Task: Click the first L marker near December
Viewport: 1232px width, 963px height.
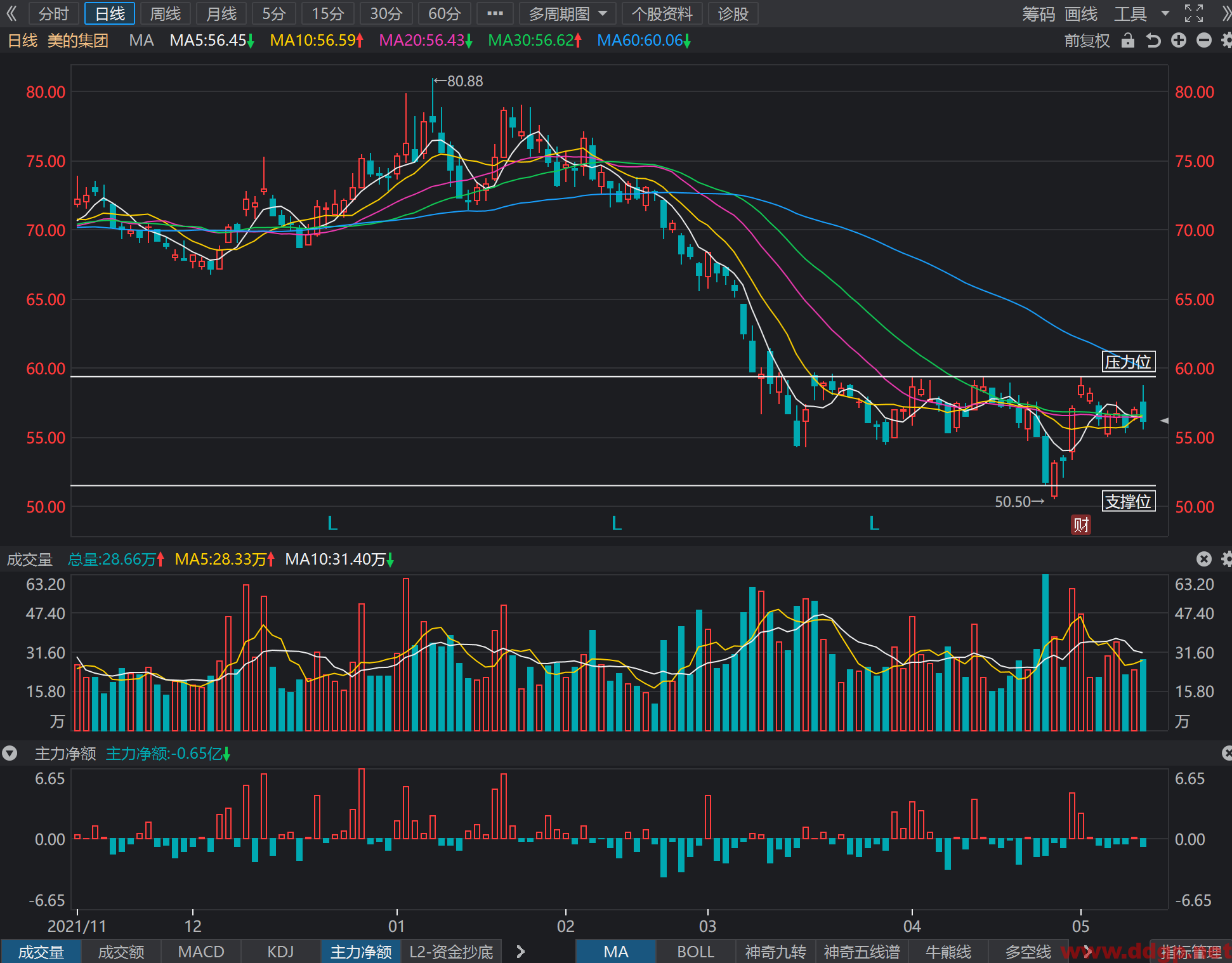Action: pyautogui.click(x=332, y=523)
